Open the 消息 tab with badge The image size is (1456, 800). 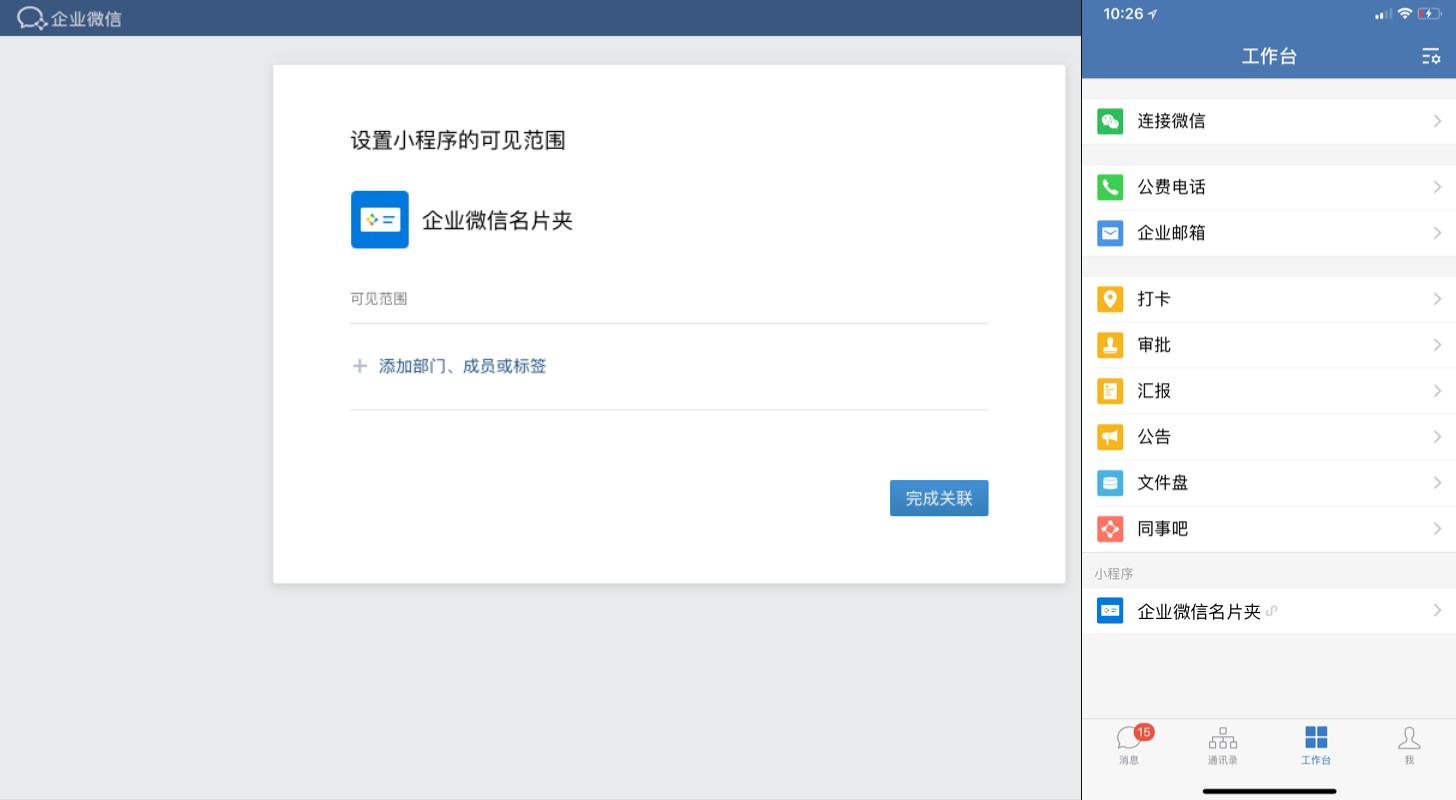pyautogui.click(x=1130, y=745)
